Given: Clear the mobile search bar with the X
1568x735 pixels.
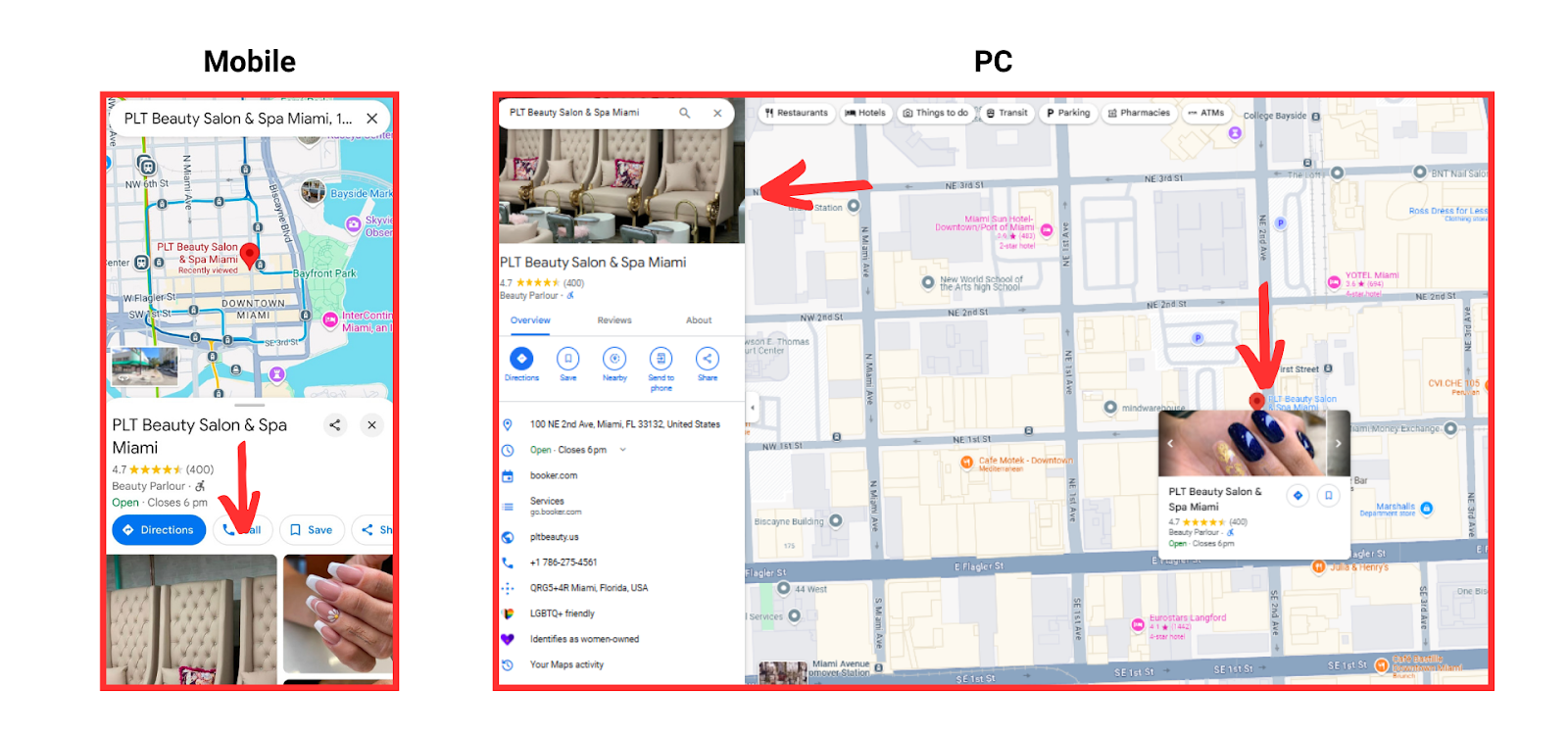Looking at the screenshot, I should (372, 119).
